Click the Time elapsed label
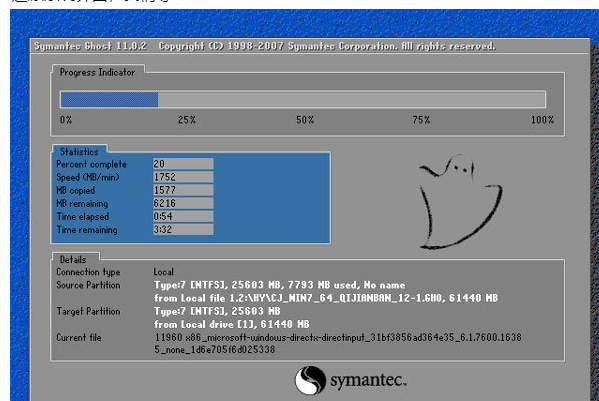Image resolution: width=599 pixels, height=401 pixels. coord(83,217)
